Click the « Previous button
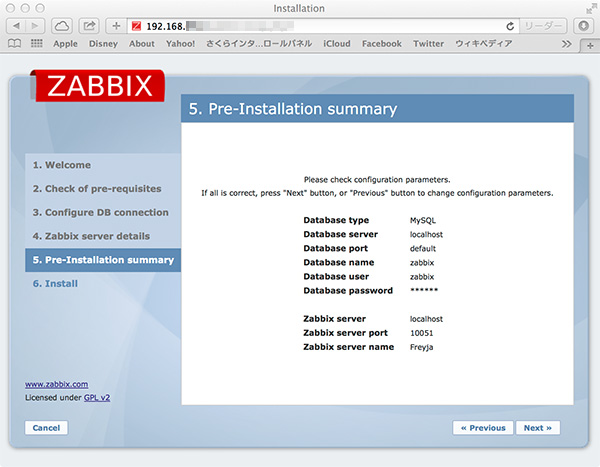 click(x=483, y=428)
